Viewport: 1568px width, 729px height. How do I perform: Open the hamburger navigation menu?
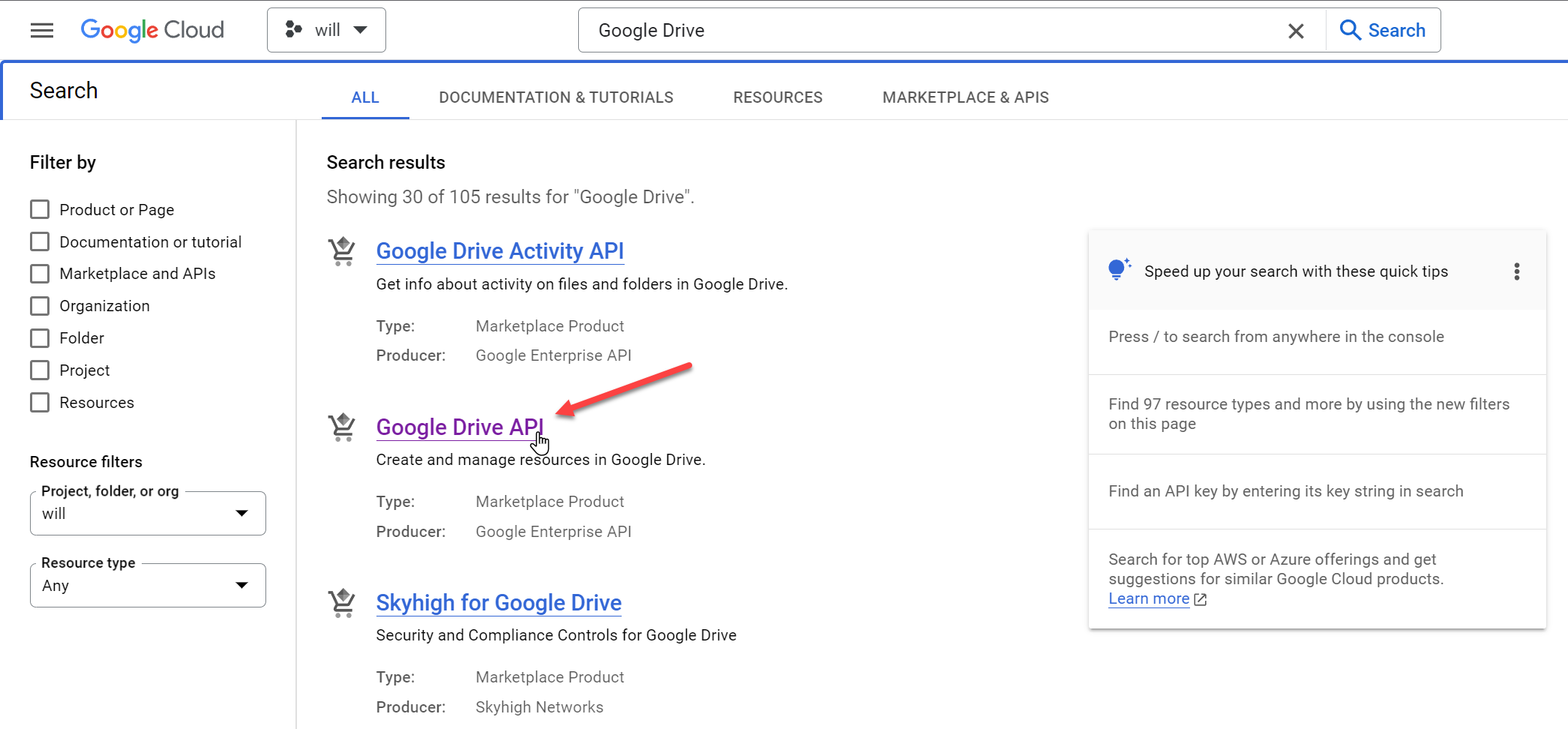(x=42, y=30)
